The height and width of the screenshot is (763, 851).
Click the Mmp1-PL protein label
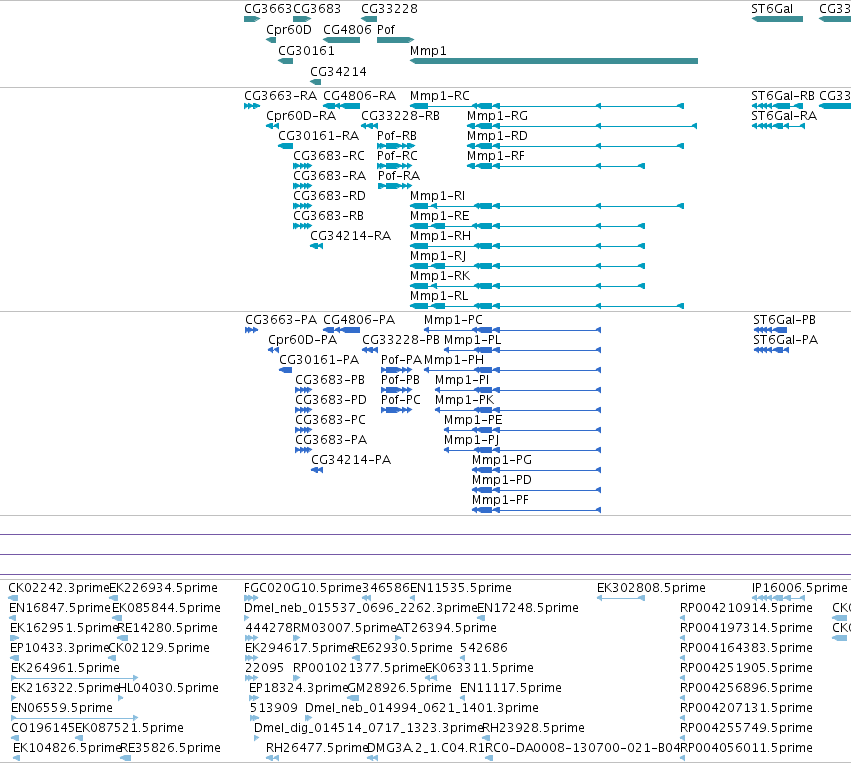click(473, 340)
